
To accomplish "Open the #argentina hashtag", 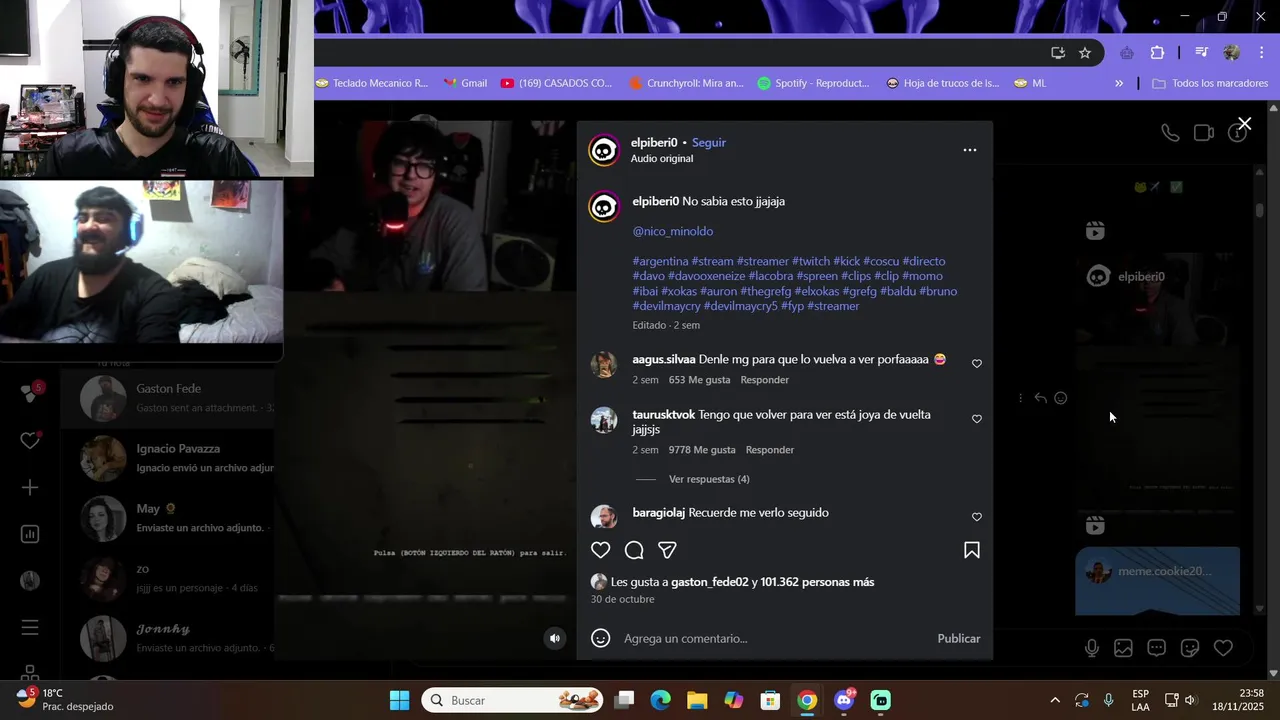I will click(660, 261).
